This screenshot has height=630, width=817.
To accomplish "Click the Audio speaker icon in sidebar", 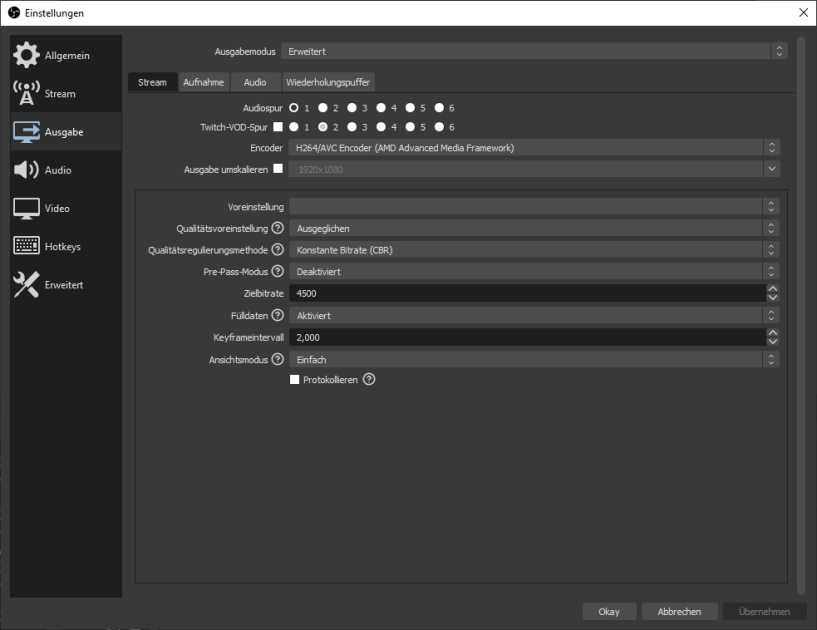I will click(26, 170).
